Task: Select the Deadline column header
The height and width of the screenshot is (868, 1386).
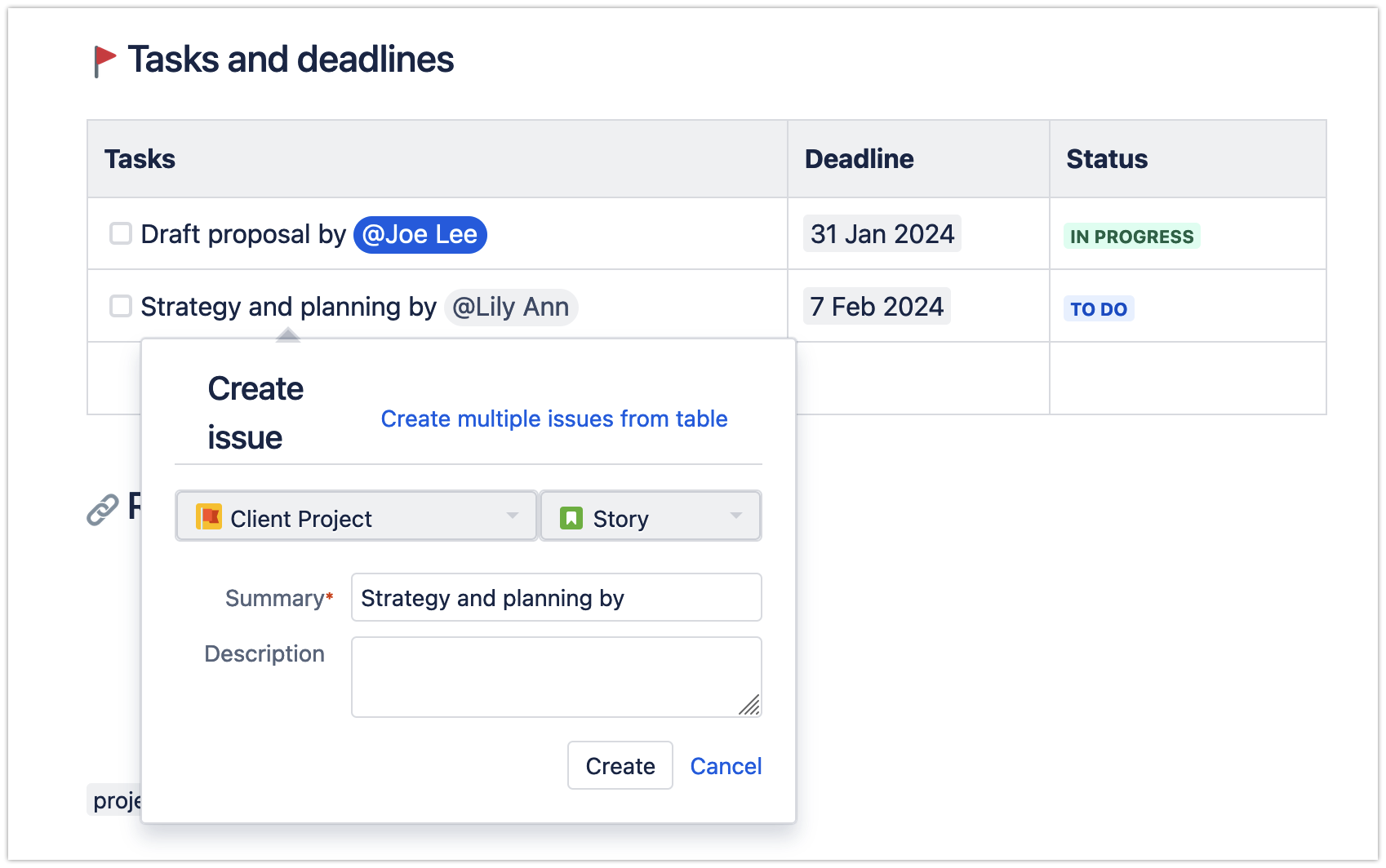Action: click(x=859, y=158)
